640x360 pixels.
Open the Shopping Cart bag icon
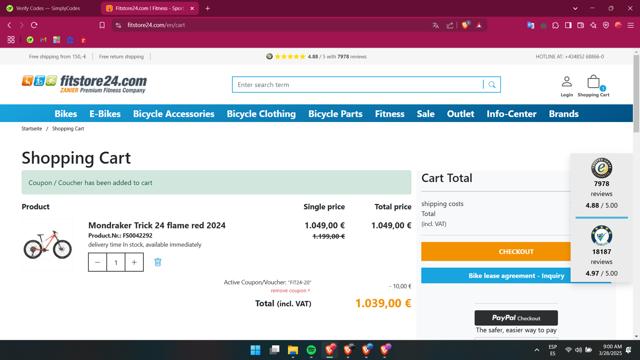pos(593,86)
